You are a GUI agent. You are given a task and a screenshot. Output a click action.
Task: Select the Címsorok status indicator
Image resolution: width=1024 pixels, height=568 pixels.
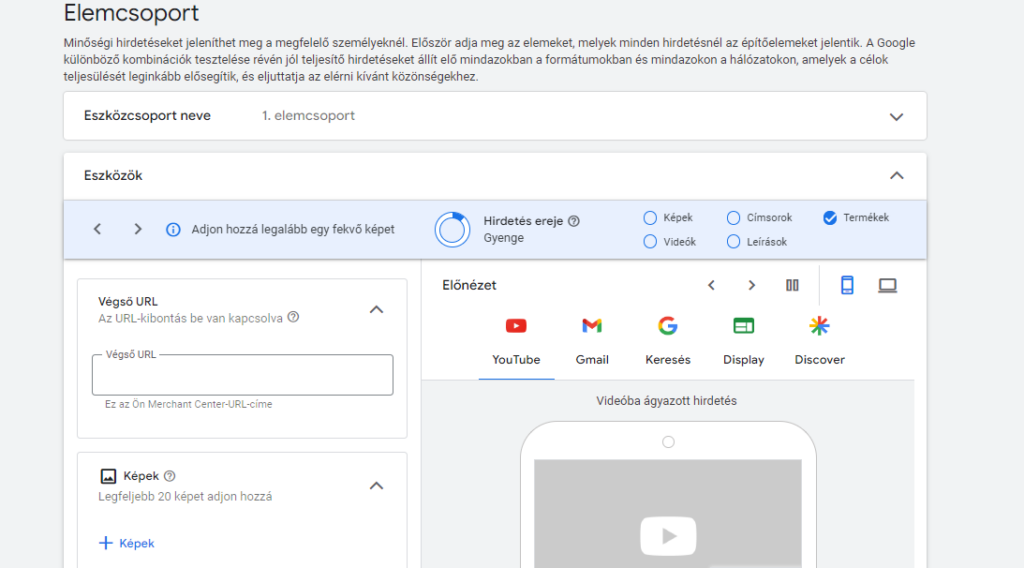734,217
